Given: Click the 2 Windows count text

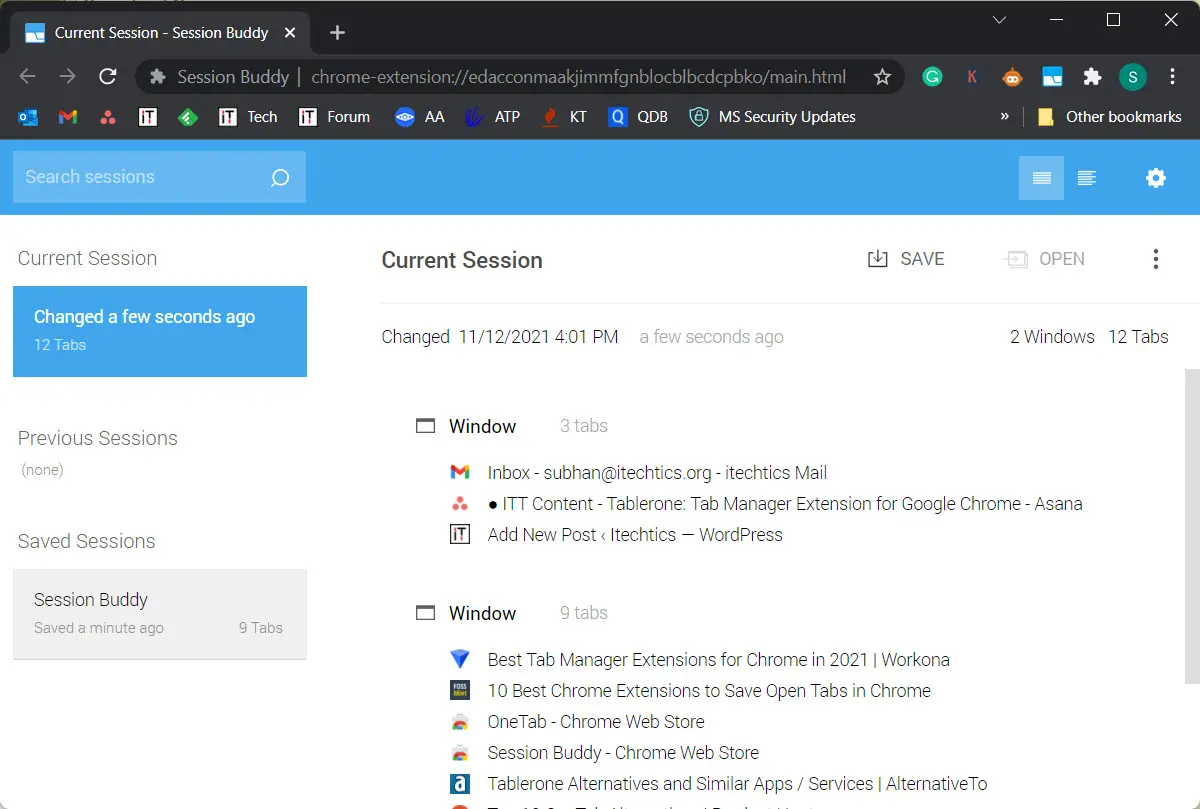Looking at the screenshot, I should tap(1052, 337).
